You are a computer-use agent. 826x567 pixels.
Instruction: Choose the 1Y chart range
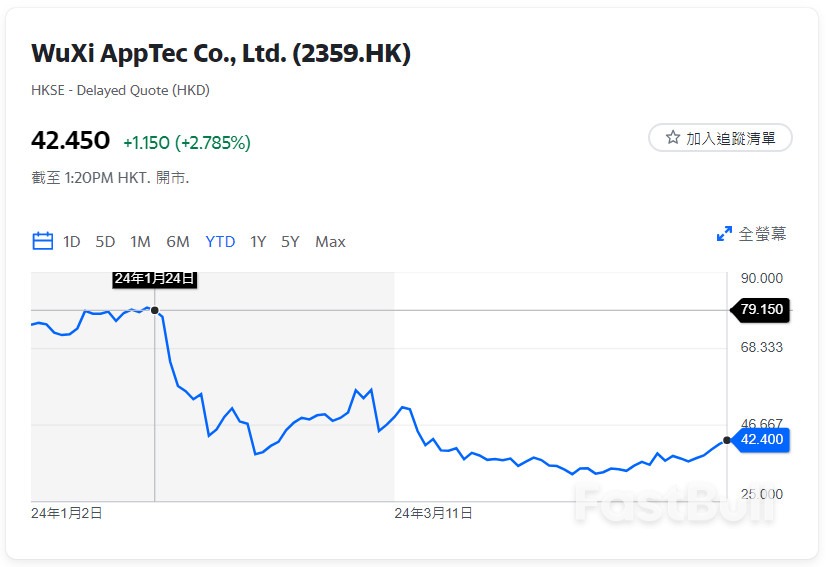click(258, 241)
